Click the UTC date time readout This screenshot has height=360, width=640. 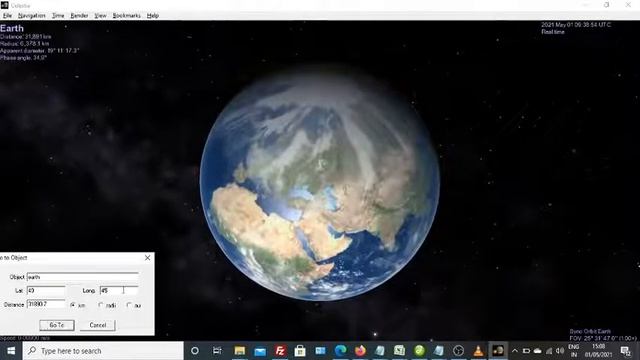pyautogui.click(x=576, y=25)
